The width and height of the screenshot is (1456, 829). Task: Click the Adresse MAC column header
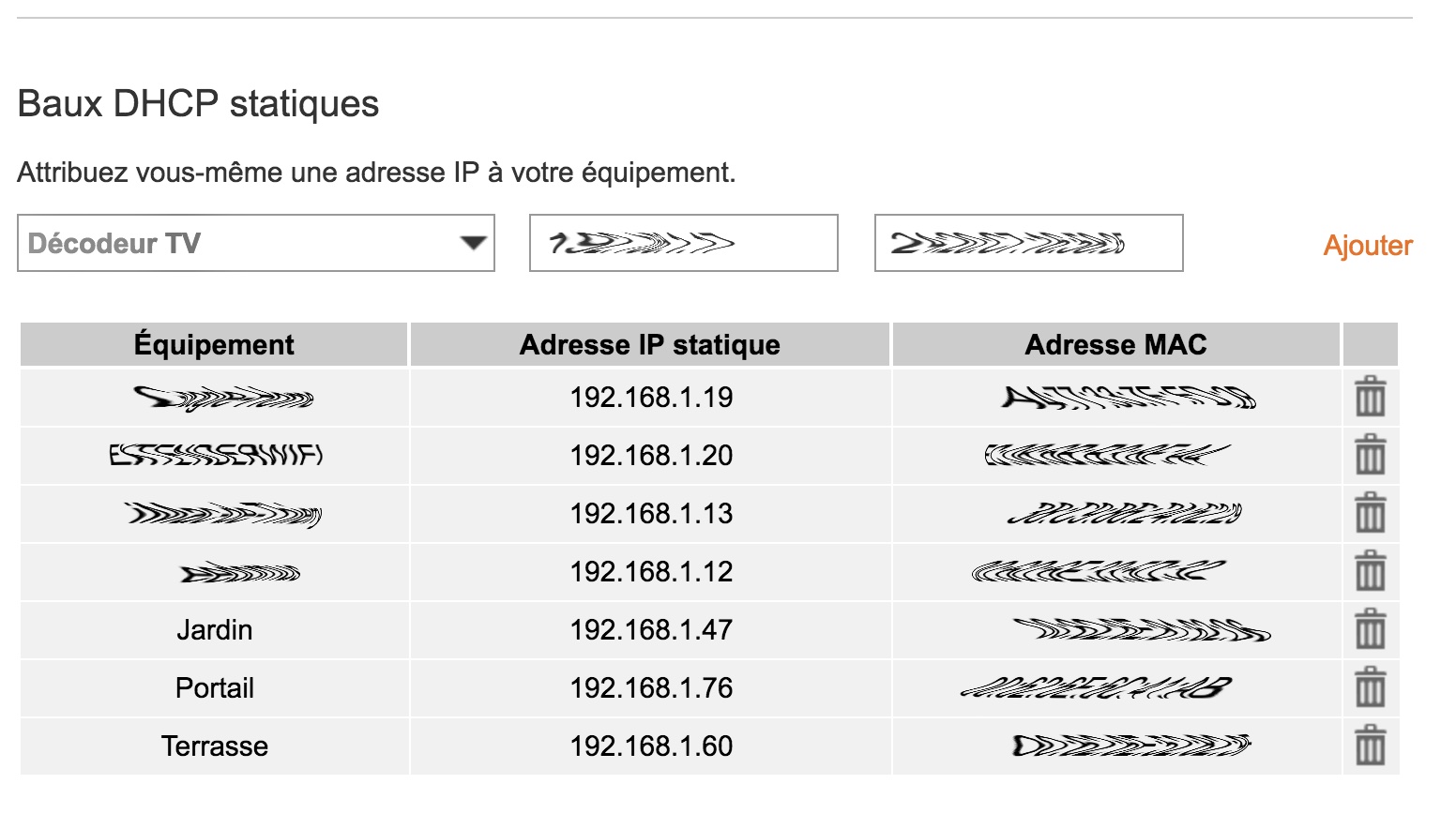tap(1115, 345)
